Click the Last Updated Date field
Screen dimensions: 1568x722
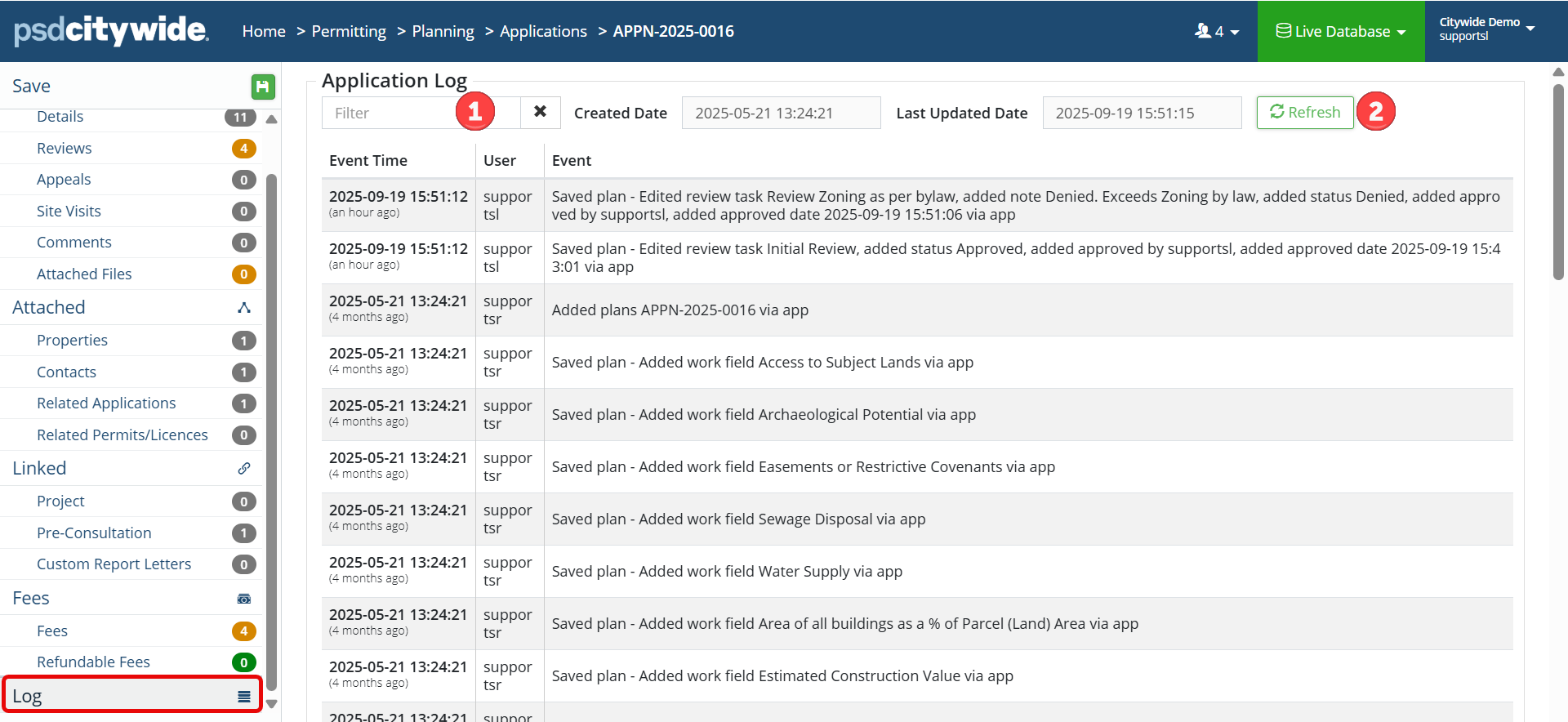(1141, 113)
